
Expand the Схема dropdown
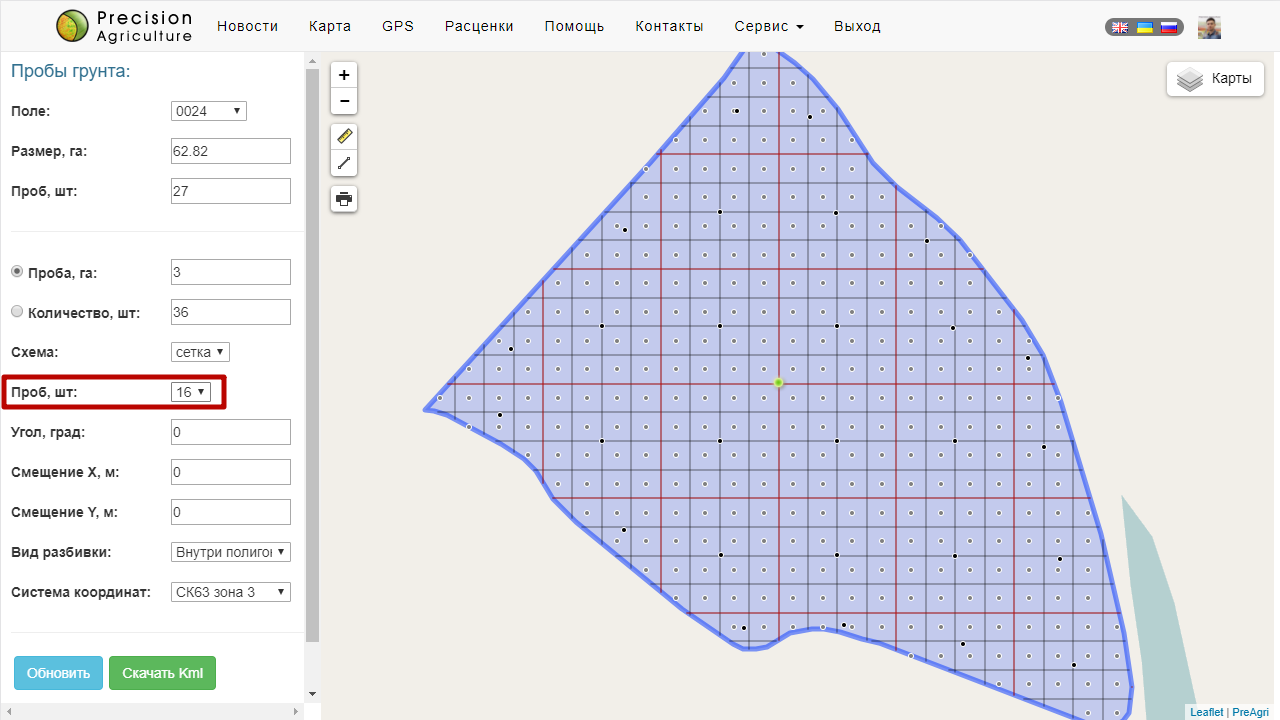[x=201, y=352]
